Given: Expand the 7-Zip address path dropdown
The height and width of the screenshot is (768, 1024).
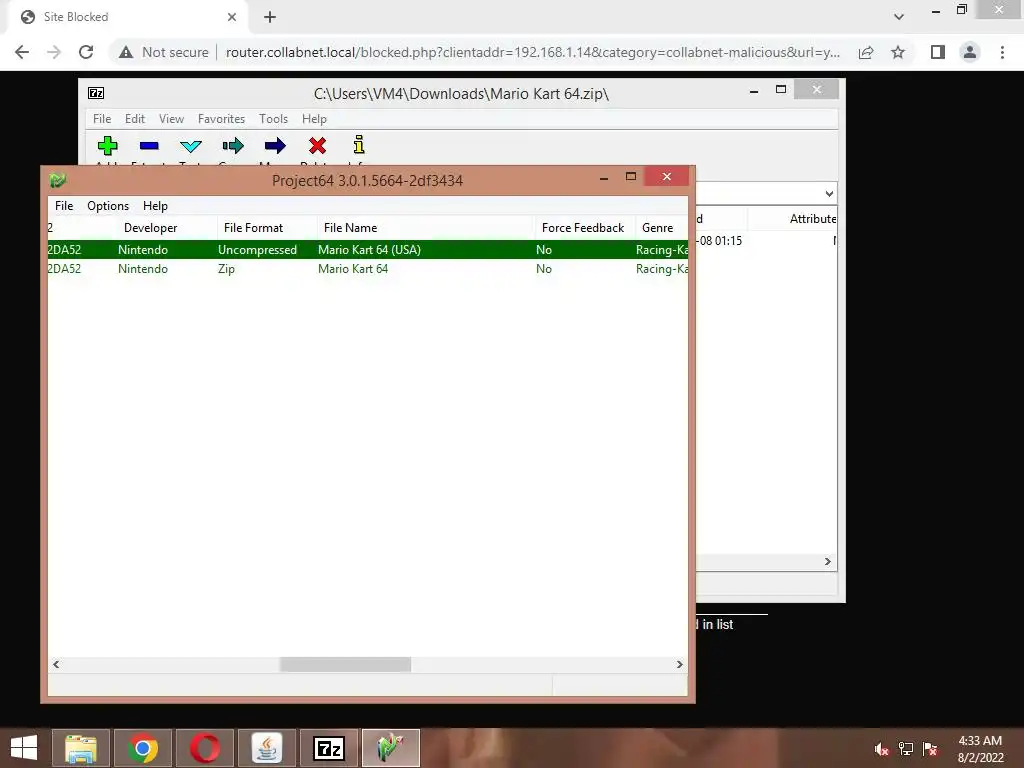Looking at the screenshot, I should click(829, 193).
